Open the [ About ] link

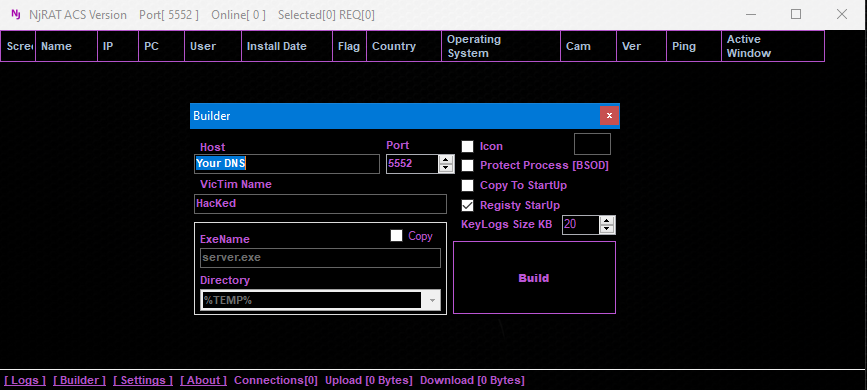click(203, 381)
